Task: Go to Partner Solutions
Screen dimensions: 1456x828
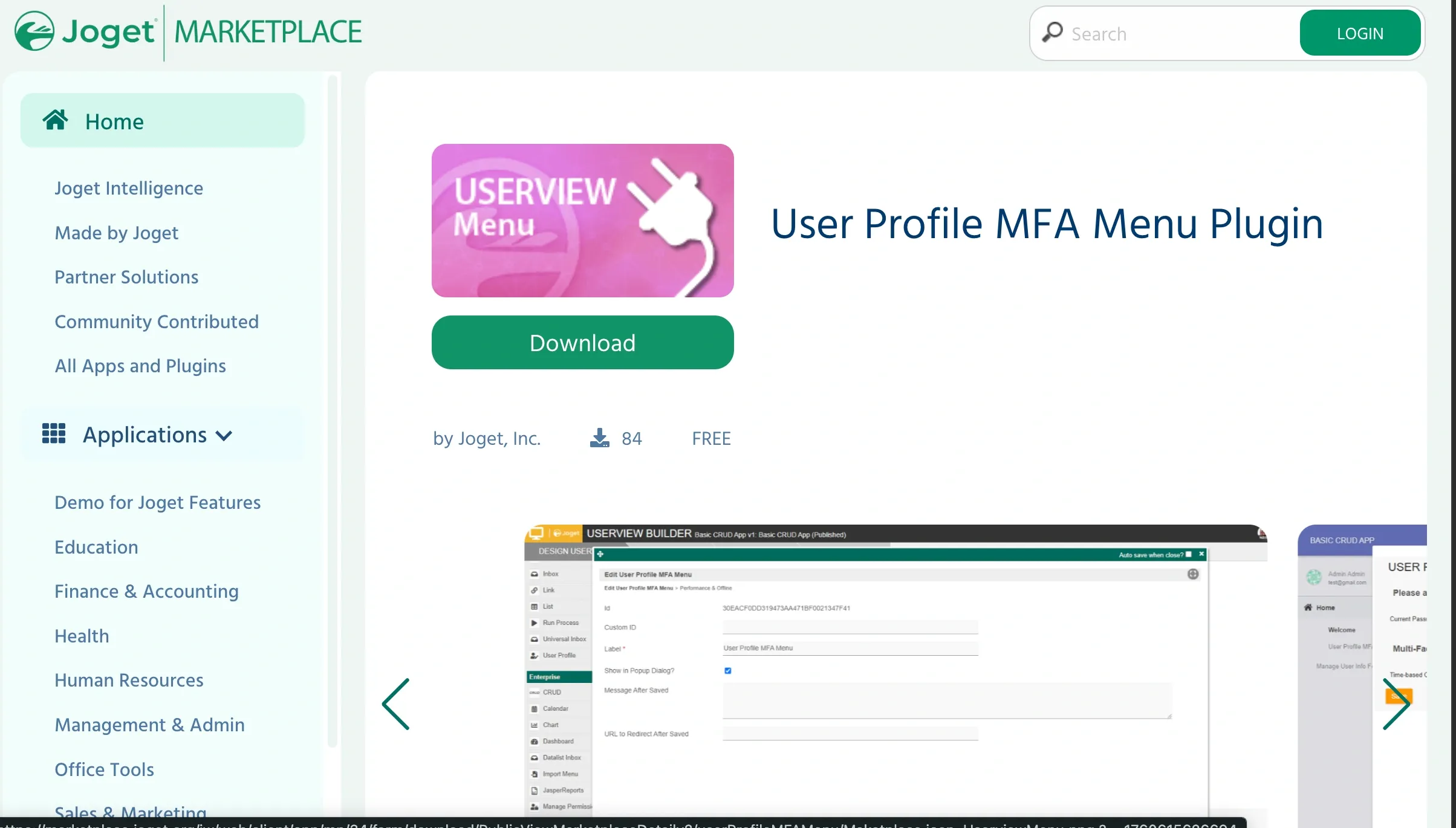Action: tap(126, 277)
